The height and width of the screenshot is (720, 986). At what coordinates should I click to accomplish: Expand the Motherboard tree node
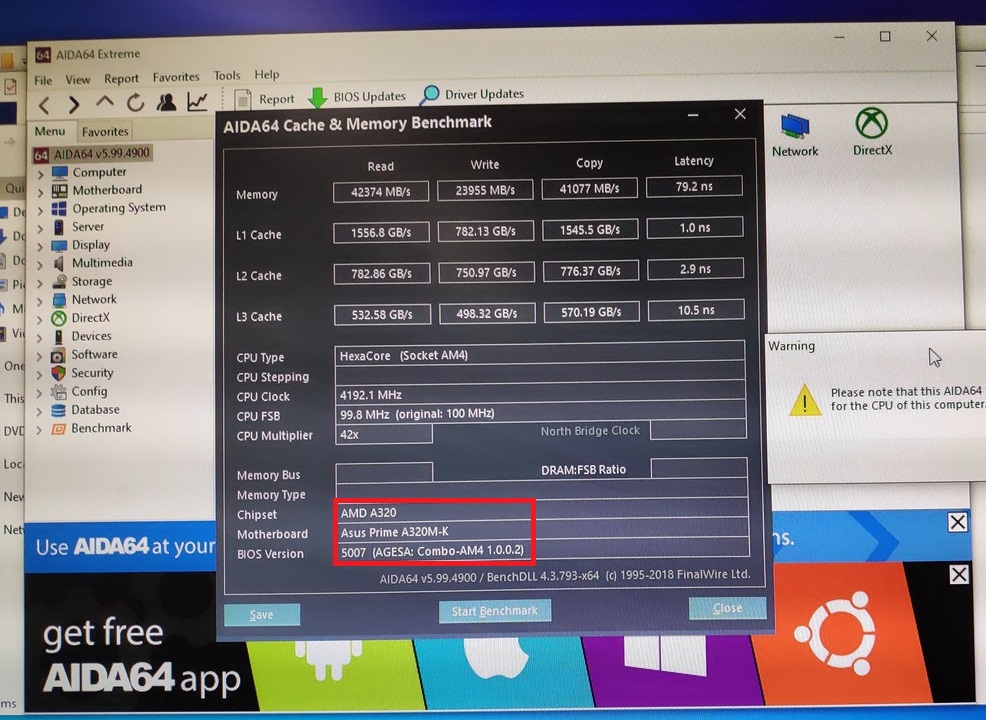(40, 190)
